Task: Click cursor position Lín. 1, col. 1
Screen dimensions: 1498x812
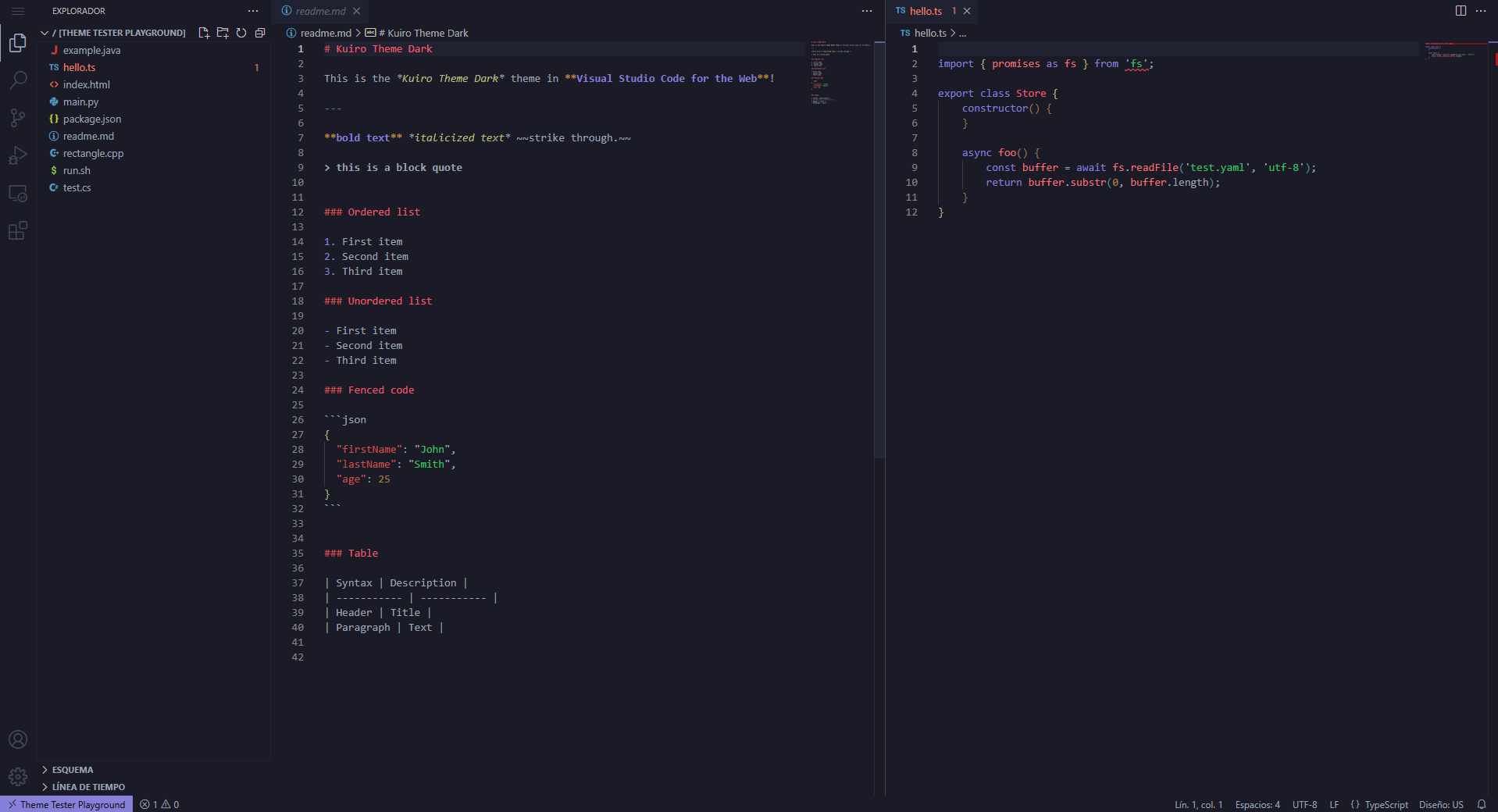Action: click(x=1198, y=804)
